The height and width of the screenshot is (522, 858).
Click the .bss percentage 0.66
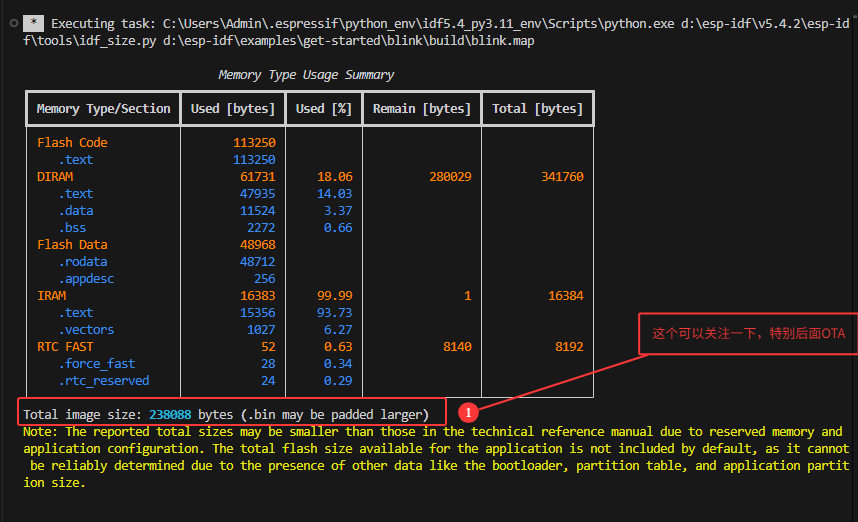(x=338, y=227)
